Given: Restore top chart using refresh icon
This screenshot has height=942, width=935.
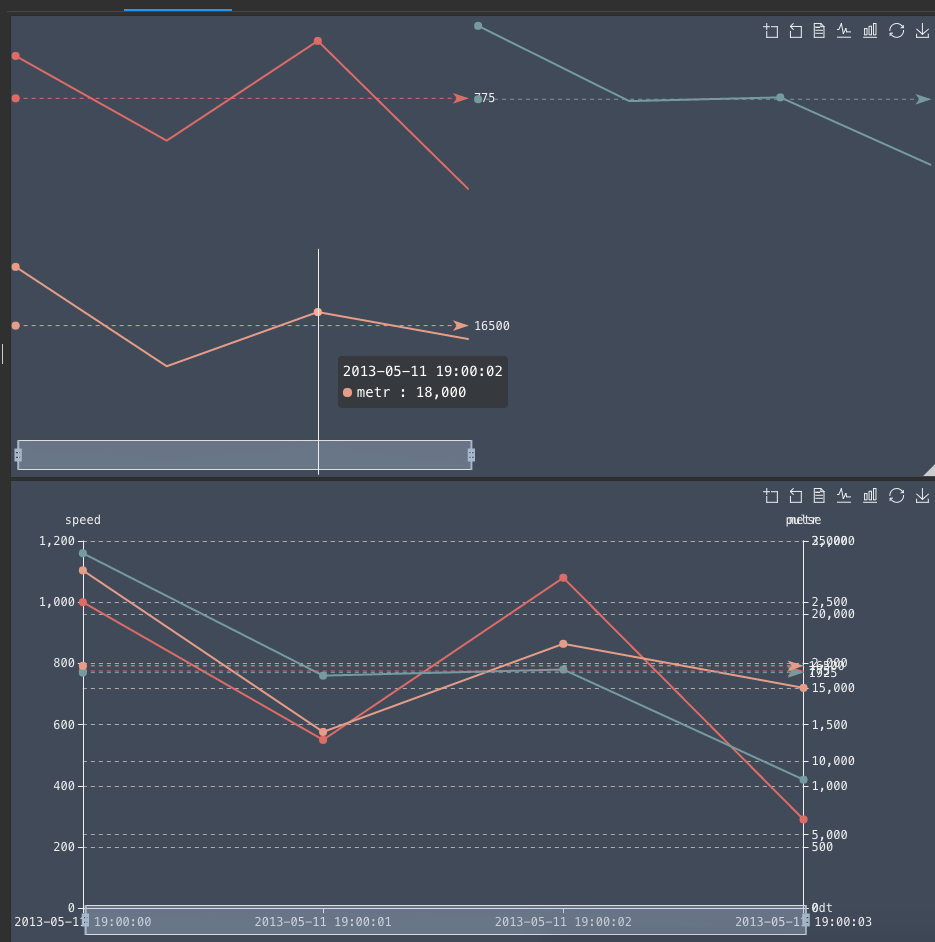Looking at the screenshot, I should click(x=896, y=31).
